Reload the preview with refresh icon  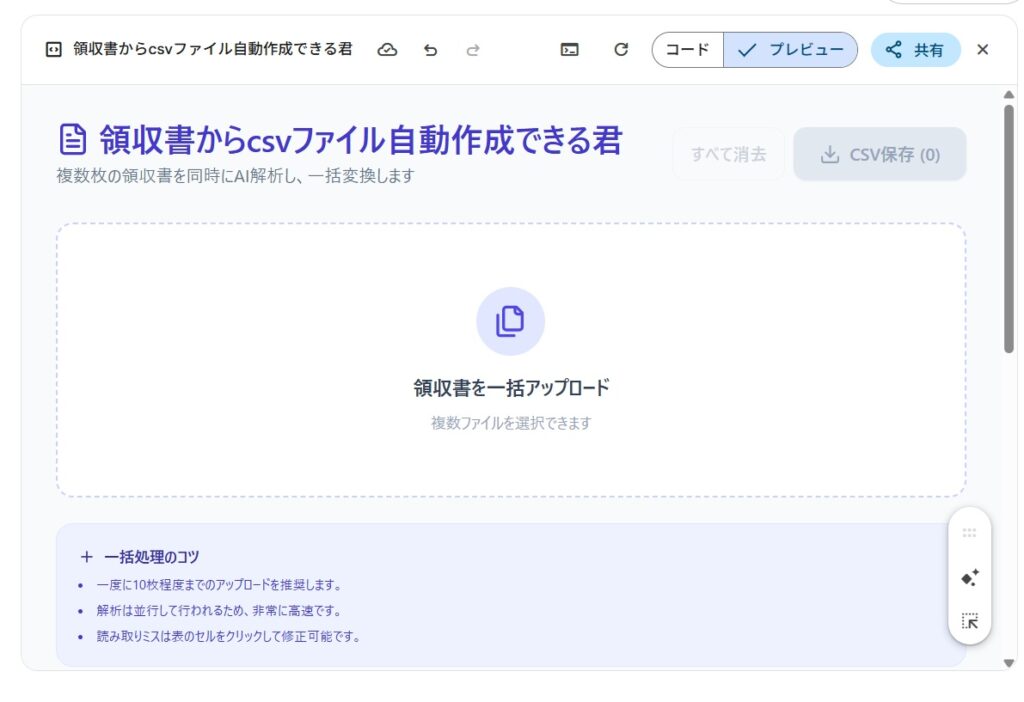click(621, 50)
